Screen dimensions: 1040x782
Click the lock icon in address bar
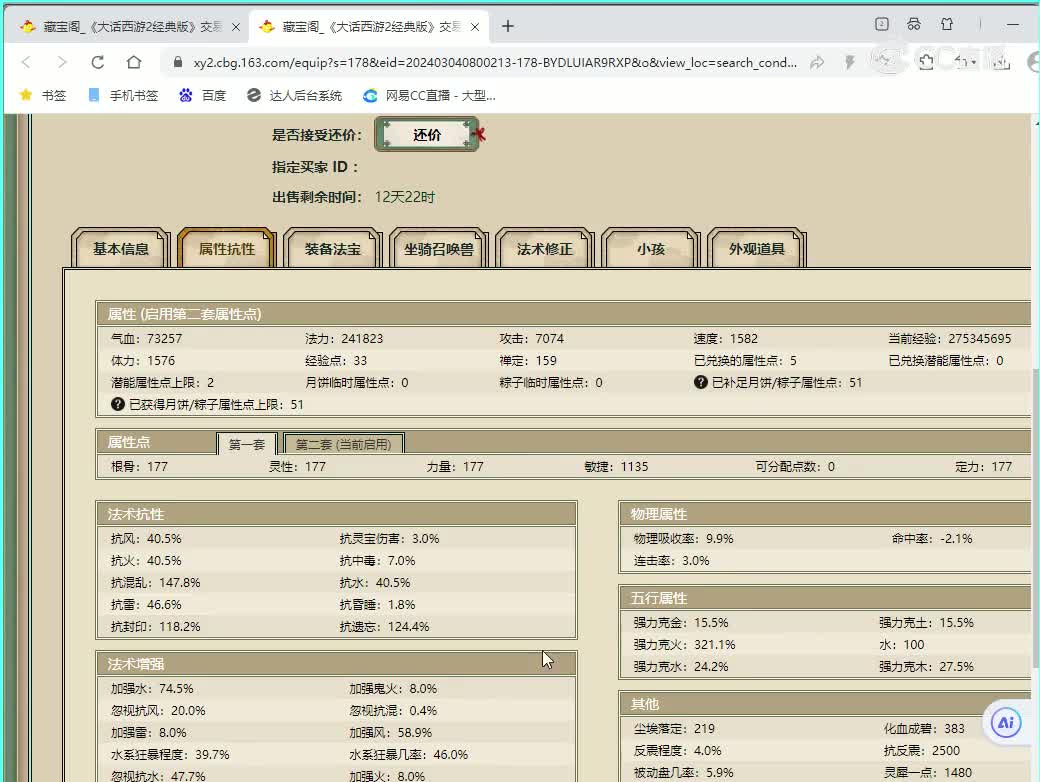click(x=177, y=62)
